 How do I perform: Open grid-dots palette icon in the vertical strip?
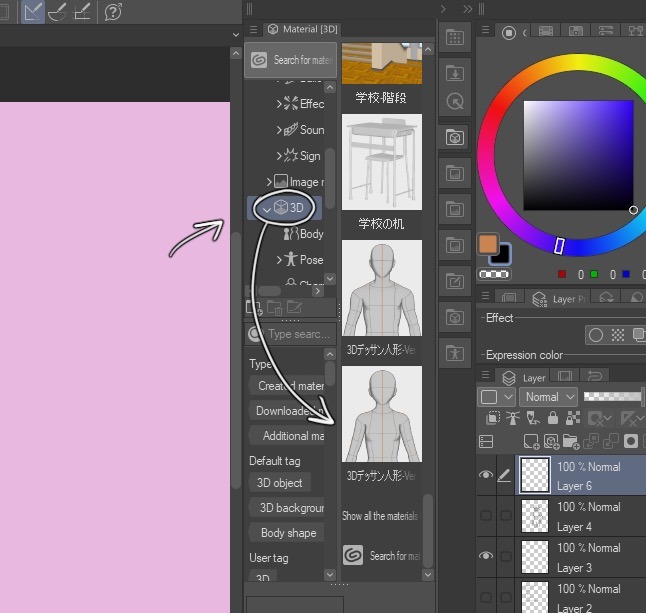455,37
